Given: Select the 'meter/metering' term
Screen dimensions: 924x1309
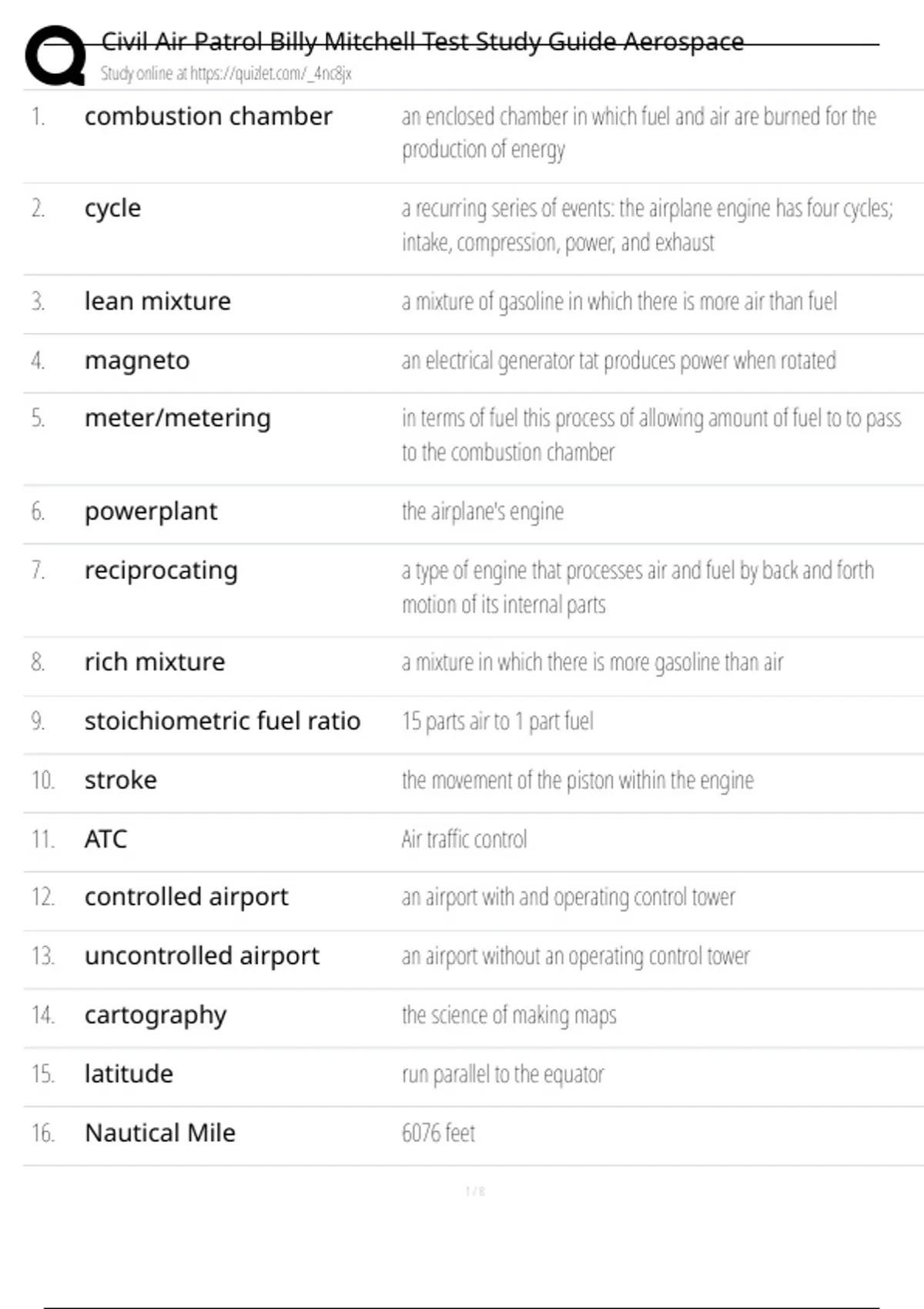Looking at the screenshot, I should pos(177,418).
